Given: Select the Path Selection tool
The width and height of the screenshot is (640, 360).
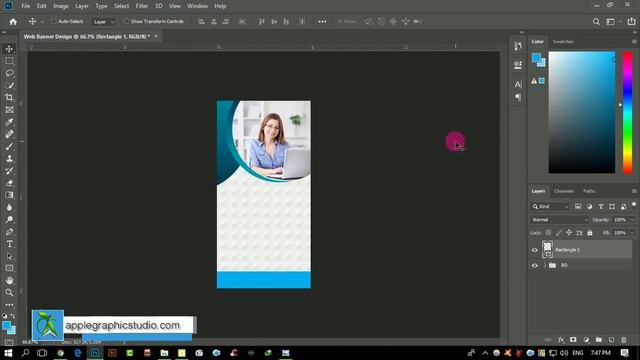Looking at the screenshot, I should (x=9, y=256).
